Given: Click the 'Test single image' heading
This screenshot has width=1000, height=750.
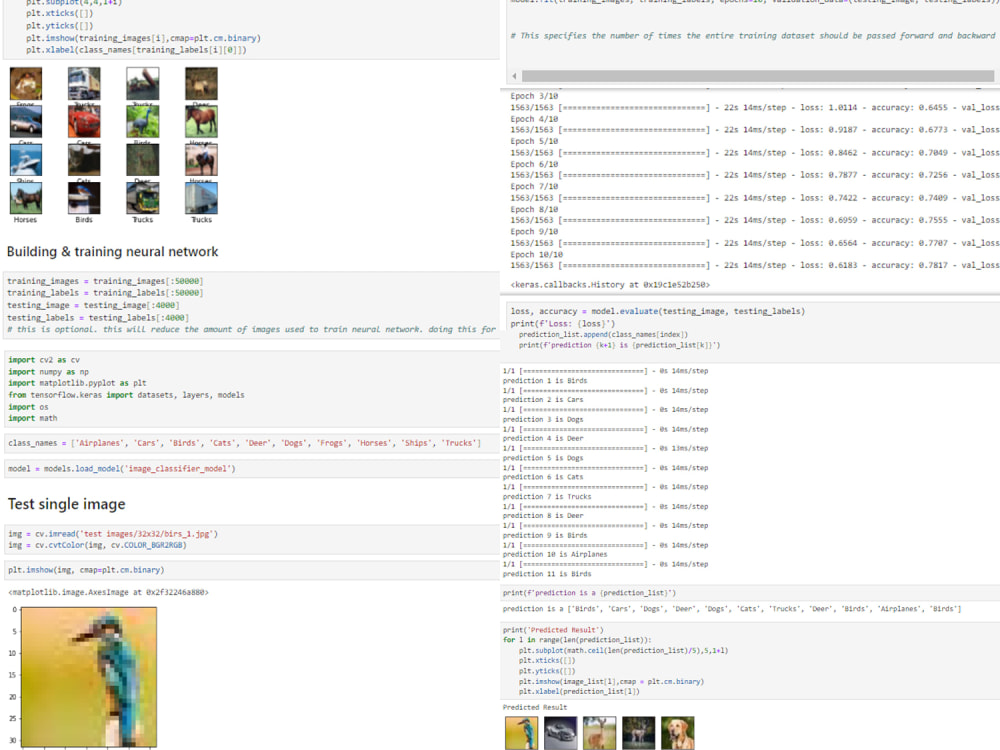Looking at the screenshot, I should coord(66,504).
